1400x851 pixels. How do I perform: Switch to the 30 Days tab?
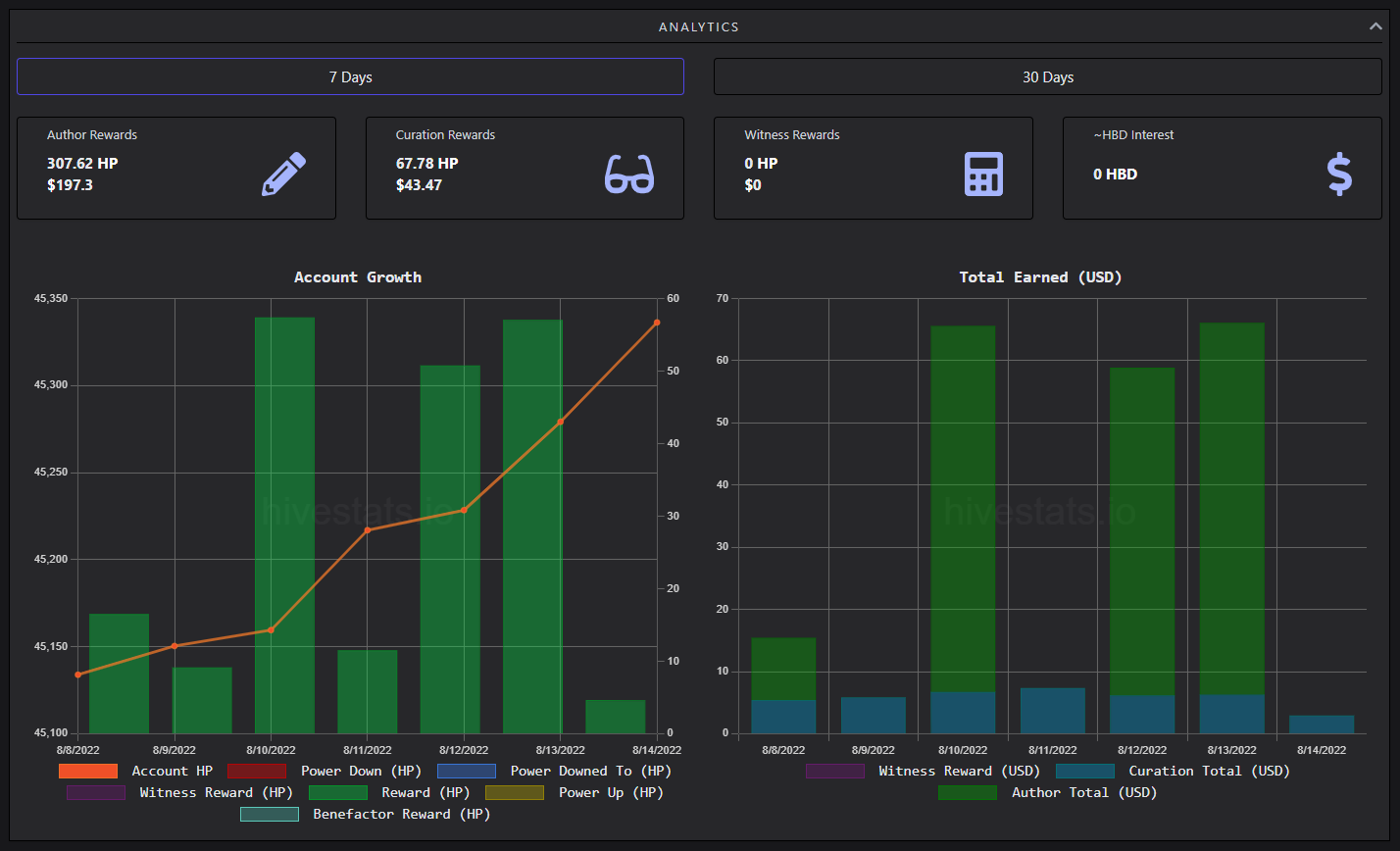pos(1048,76)
